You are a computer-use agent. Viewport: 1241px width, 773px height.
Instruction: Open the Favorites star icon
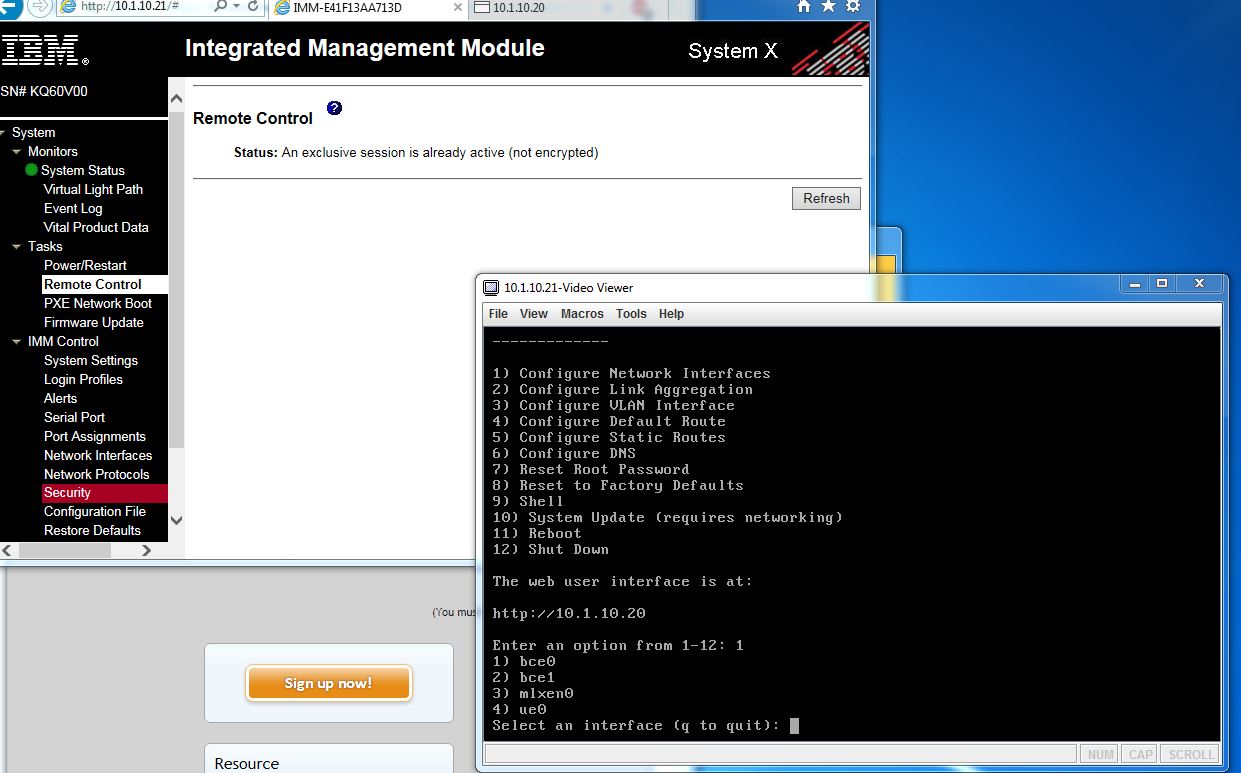click(x=828, y=7)
